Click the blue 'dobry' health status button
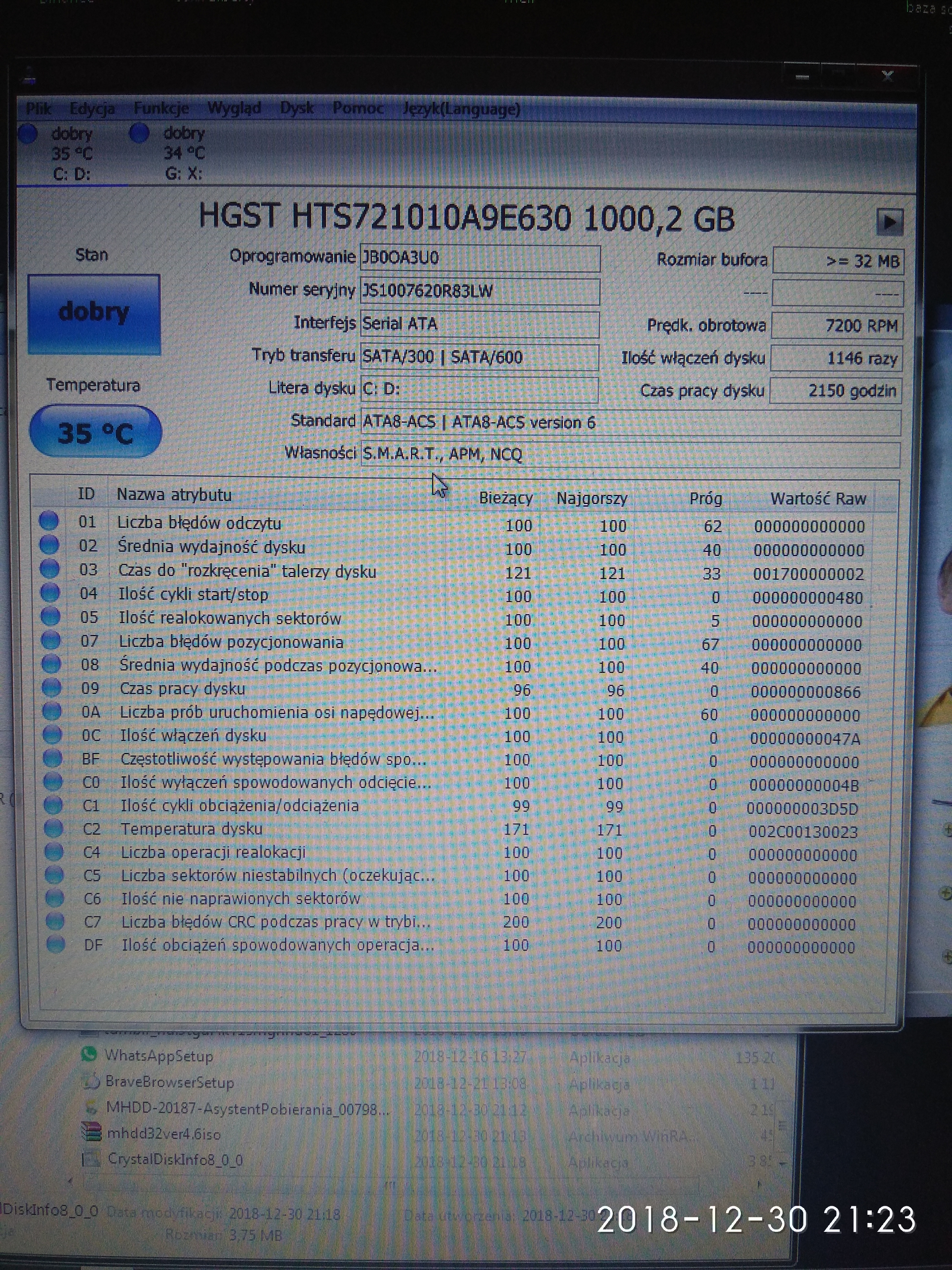 point(94,314)
